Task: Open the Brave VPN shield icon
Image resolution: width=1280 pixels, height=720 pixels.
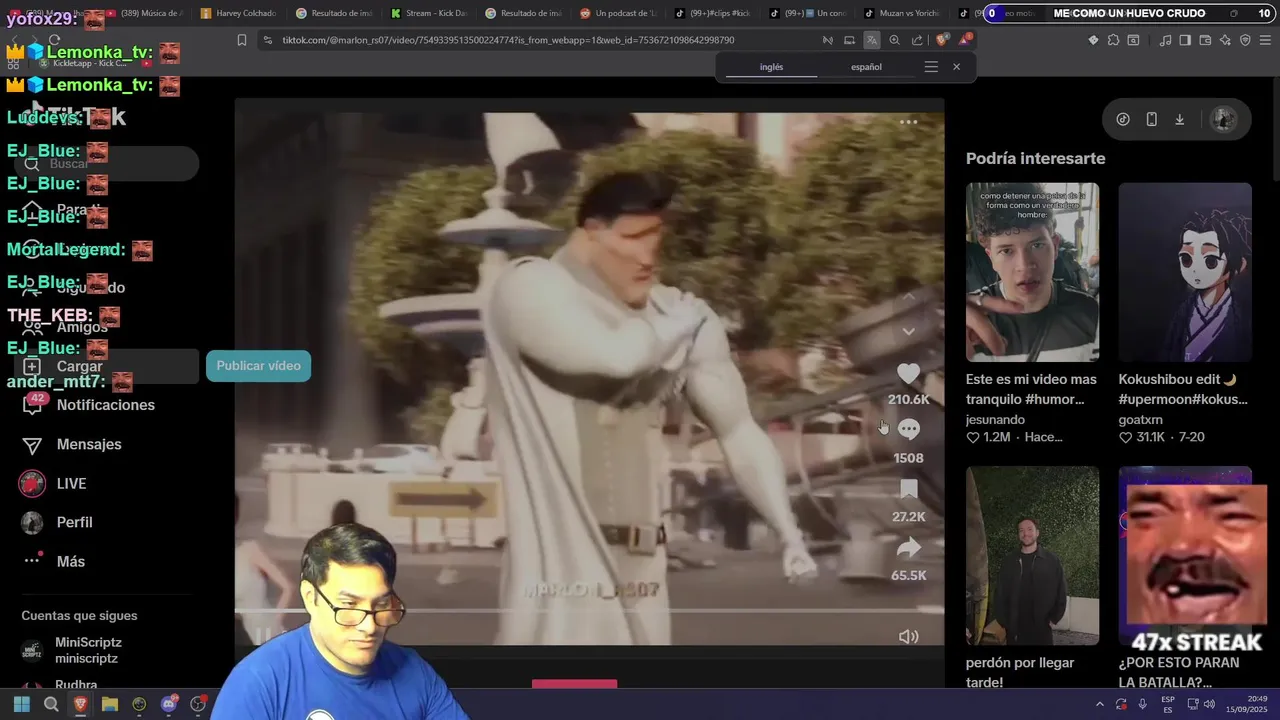Action: click(1245, 40)
